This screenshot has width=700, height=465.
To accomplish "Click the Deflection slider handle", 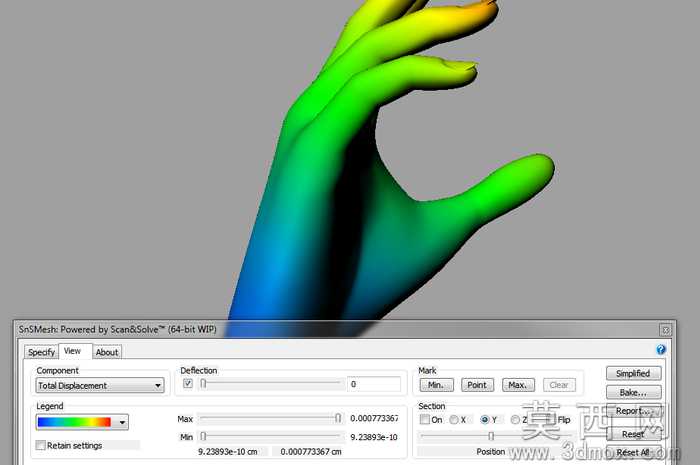I will 203,383.
